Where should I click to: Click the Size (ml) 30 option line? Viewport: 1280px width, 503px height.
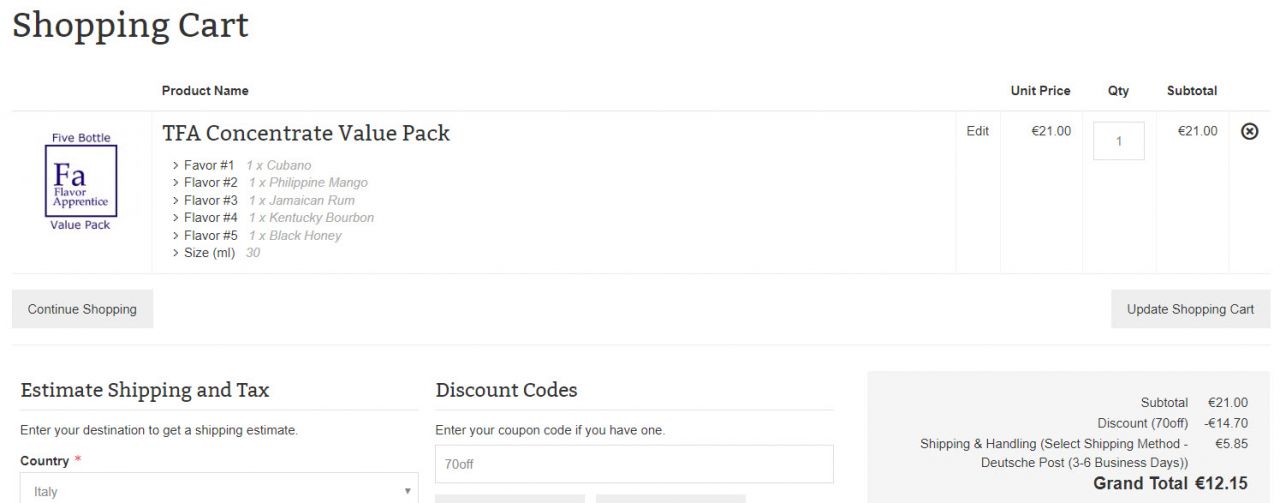coord(215,253)
